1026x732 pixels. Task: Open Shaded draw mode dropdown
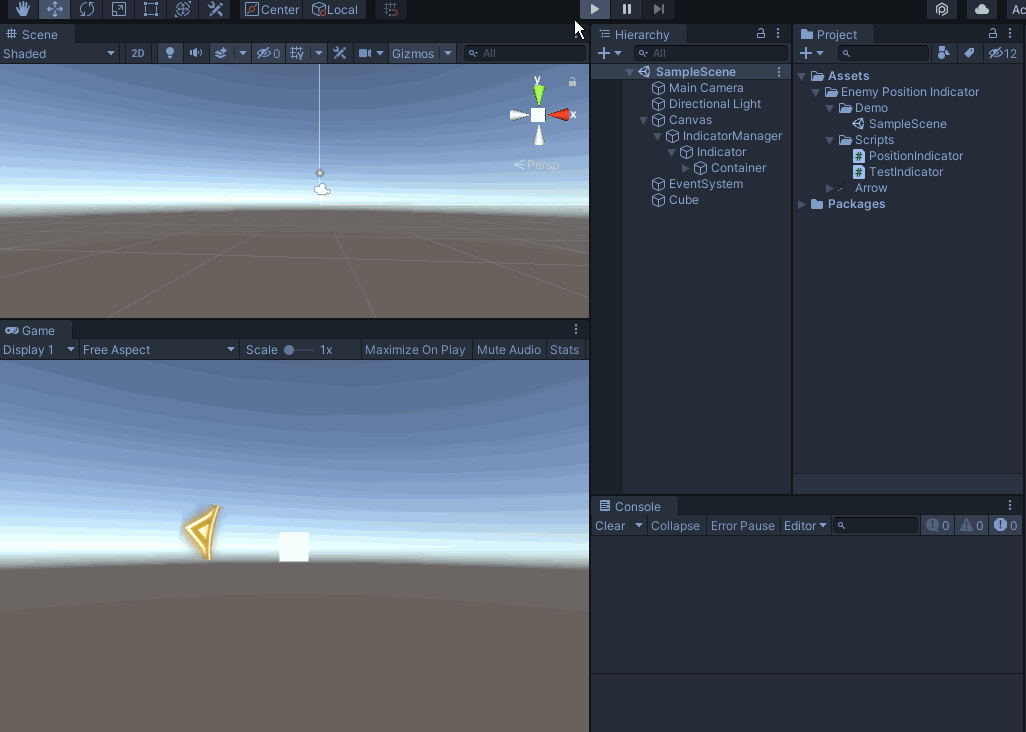click(59, 54)
